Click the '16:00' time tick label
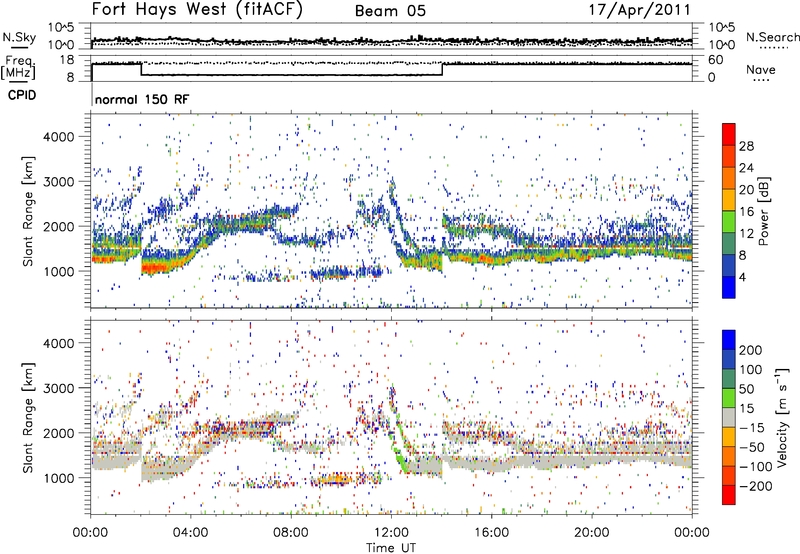 [491, 533]
